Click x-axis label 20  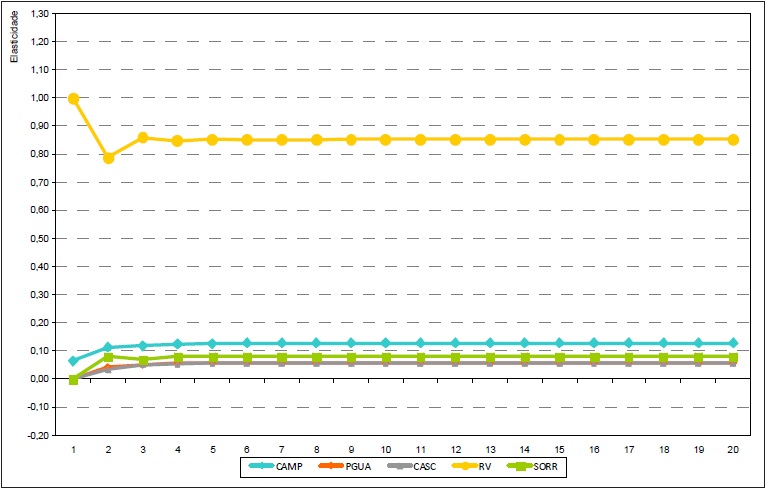point(733,450)
